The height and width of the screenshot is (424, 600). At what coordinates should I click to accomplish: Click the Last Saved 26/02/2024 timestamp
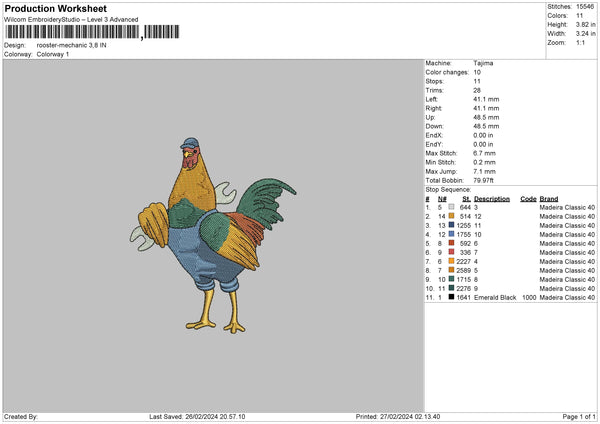pyautogui.click(x=197, y=416)
